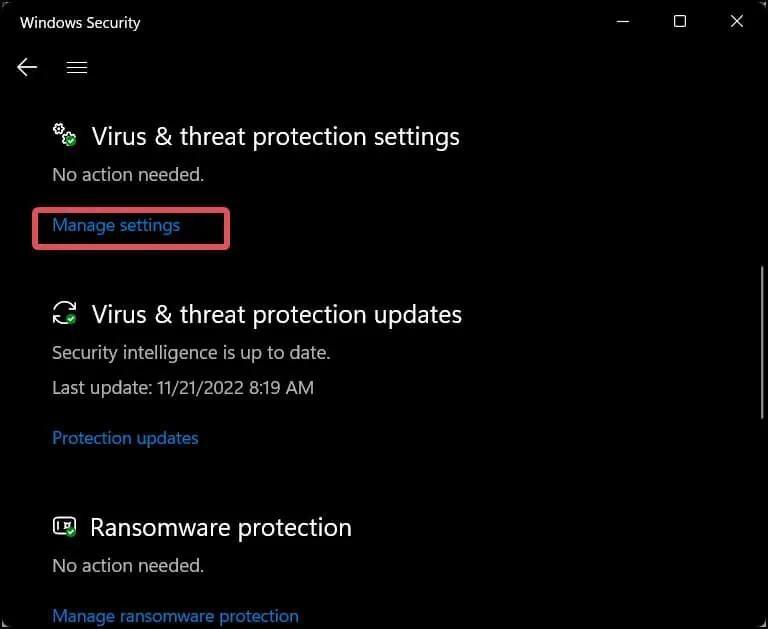Click the Last update date text
Screen dimensions: 768x629
[183, 387]
